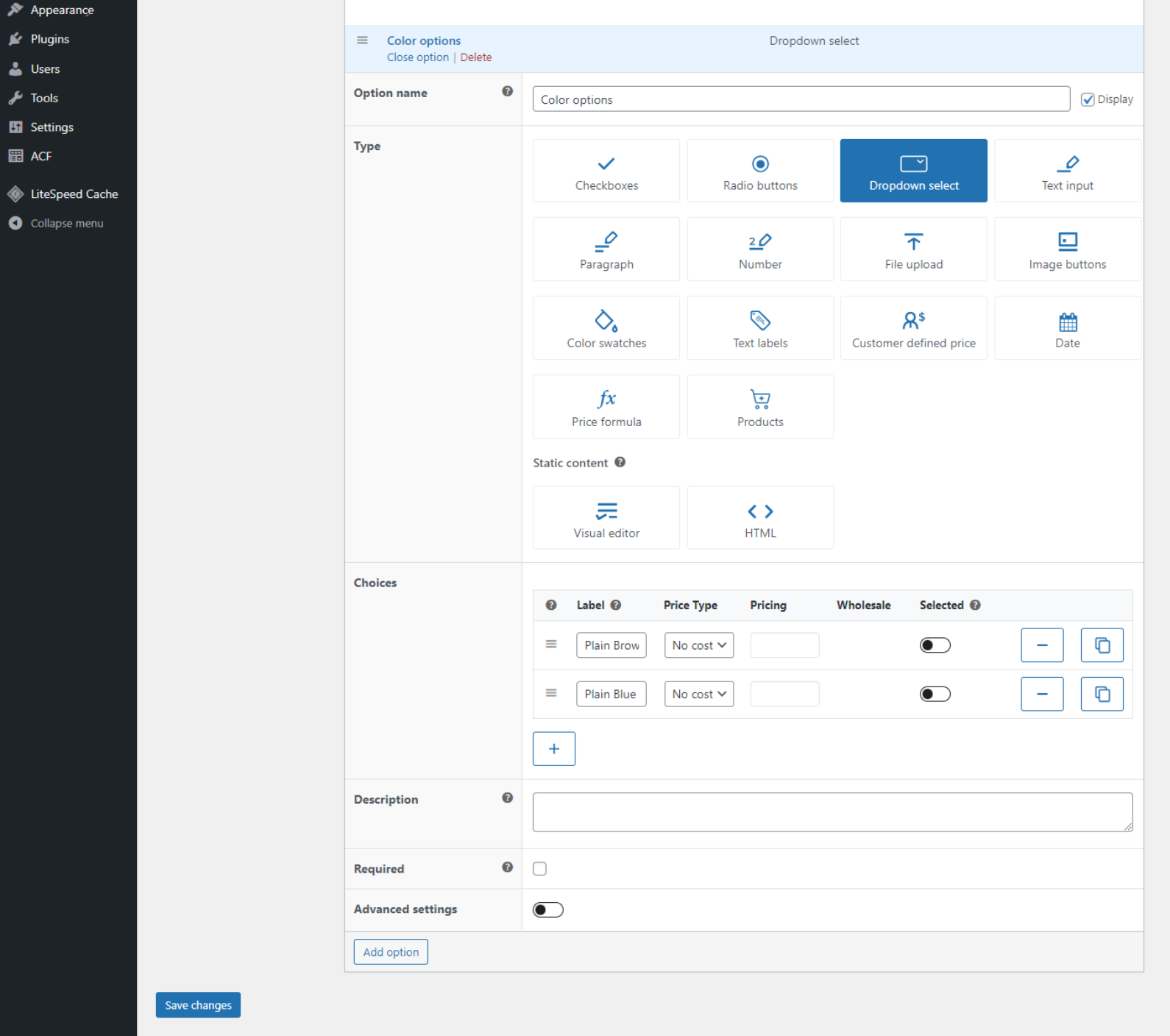The height and width of the screenshot is (1036, 1170).
Task: Click the Close option link
Action: [417, 57]
